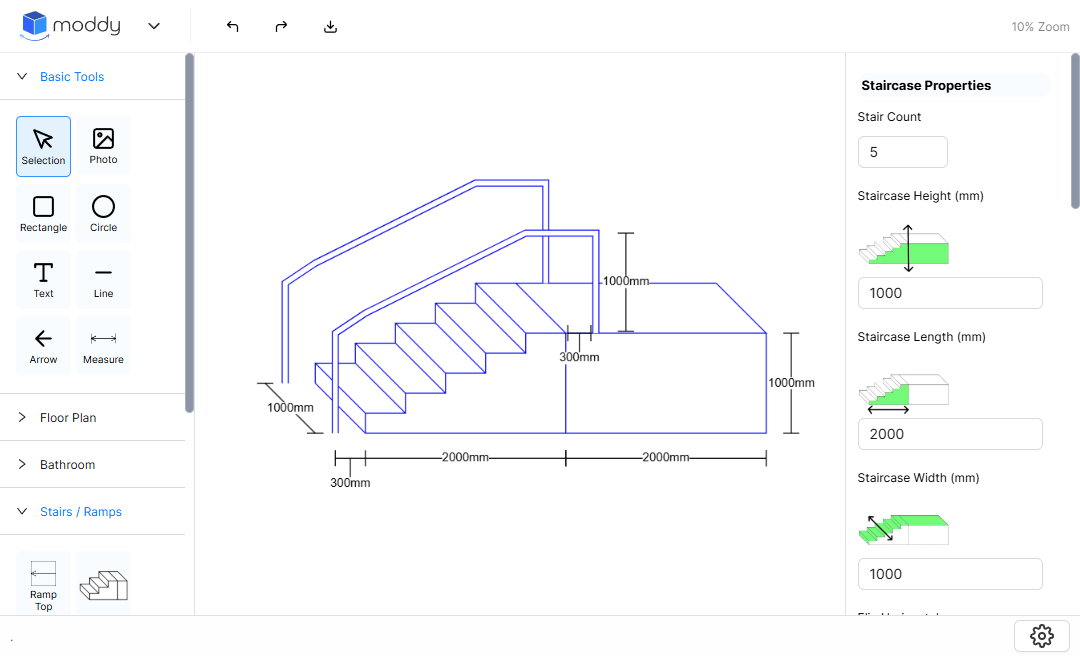1080x656 pixels.
Task: Open the dropdown next to moddy logo
Action: click(x=154, y=26)
